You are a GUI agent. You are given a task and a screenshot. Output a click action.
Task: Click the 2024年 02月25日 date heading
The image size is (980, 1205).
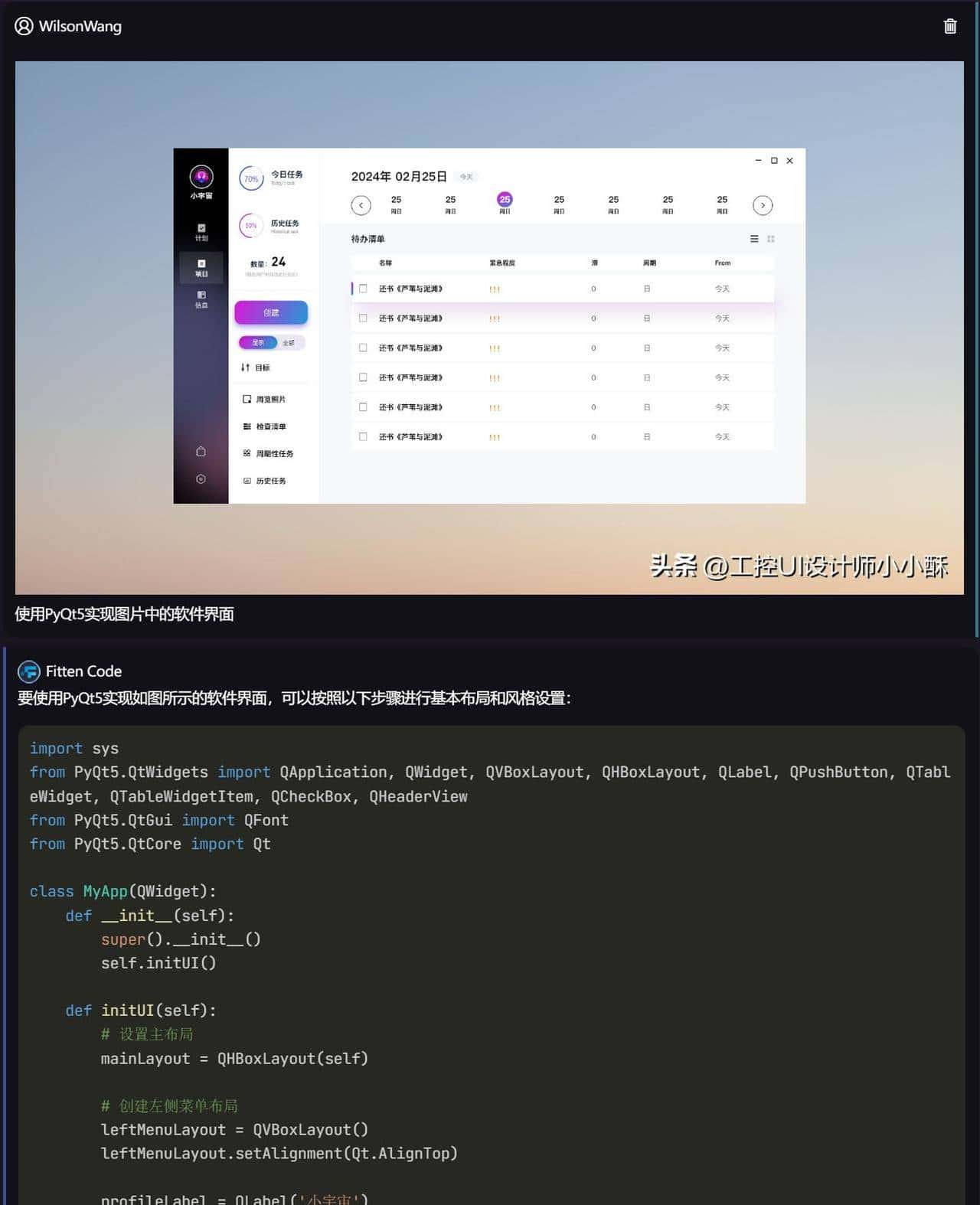(x=399, y=177)
